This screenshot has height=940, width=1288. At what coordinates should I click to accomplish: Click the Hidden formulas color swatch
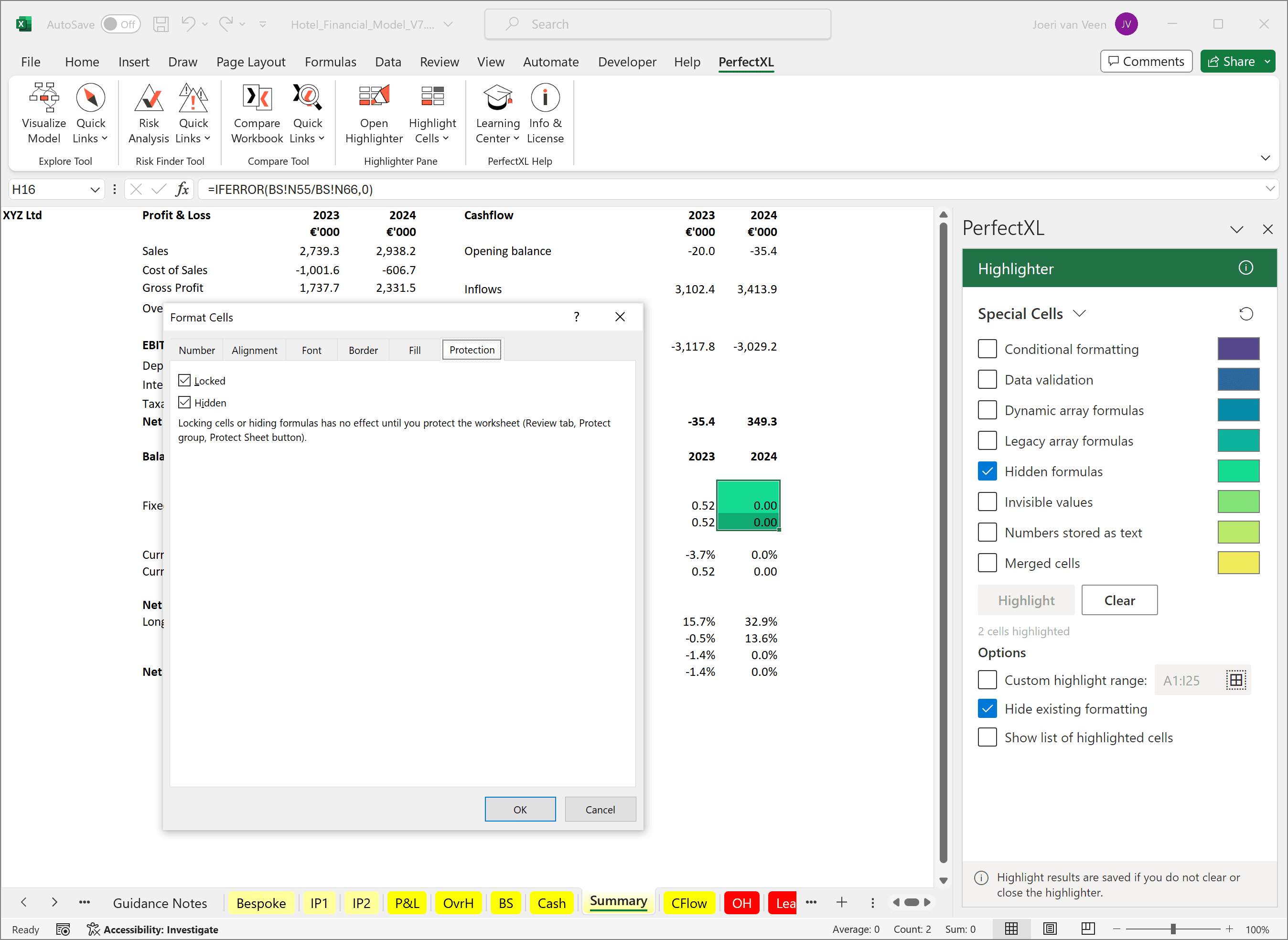1238,471
